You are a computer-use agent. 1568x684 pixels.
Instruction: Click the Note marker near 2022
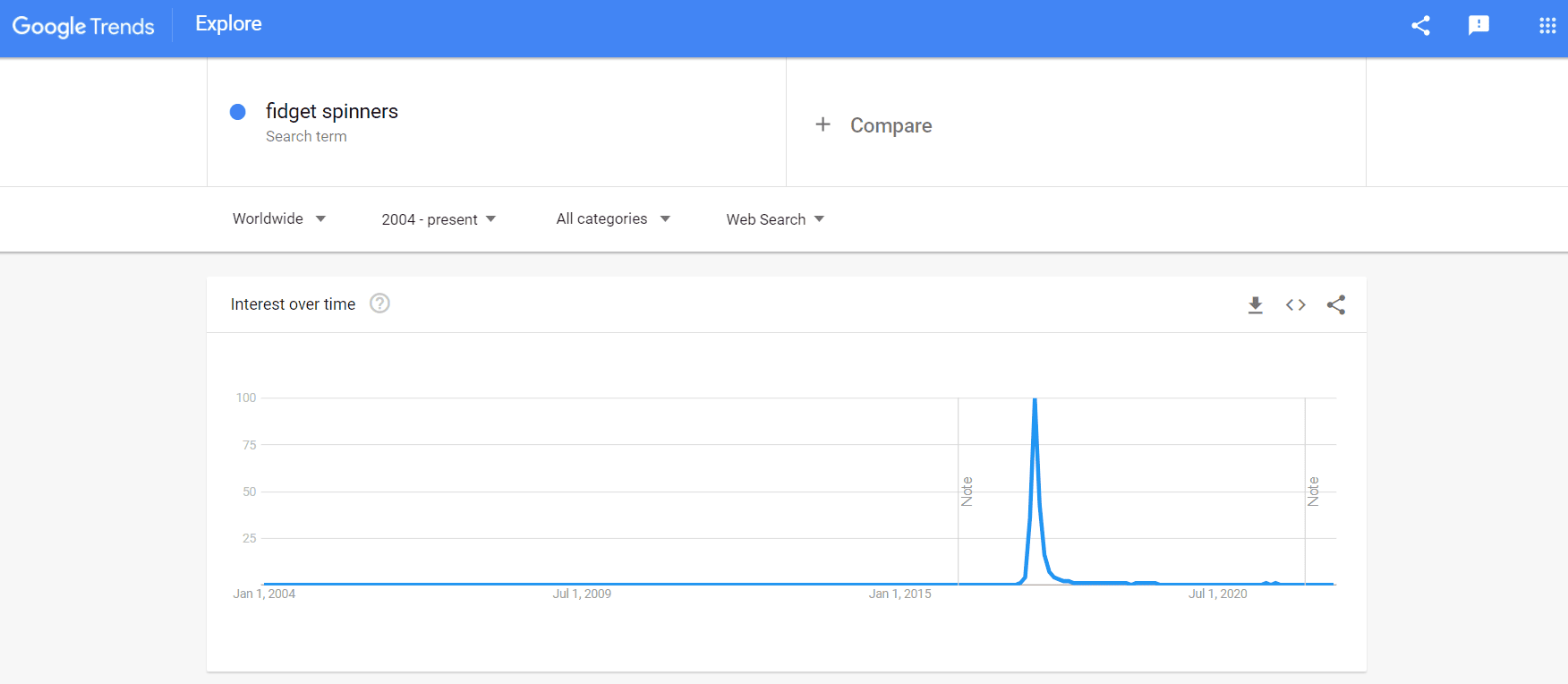[1313, 492]
